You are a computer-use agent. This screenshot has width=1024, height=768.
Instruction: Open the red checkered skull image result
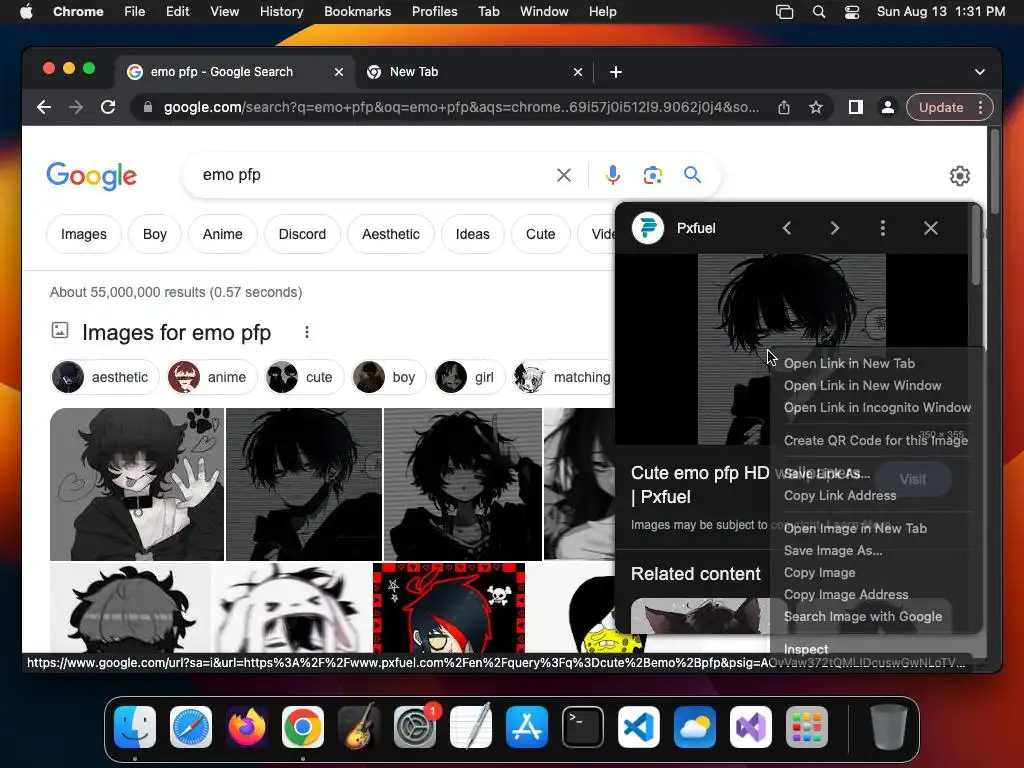tap(449, 608)
